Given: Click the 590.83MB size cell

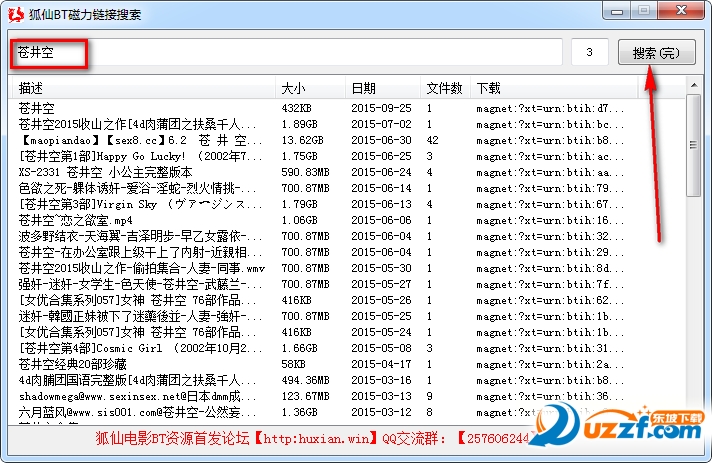Looking at the screenshot, I should click(x=305, y=172).
